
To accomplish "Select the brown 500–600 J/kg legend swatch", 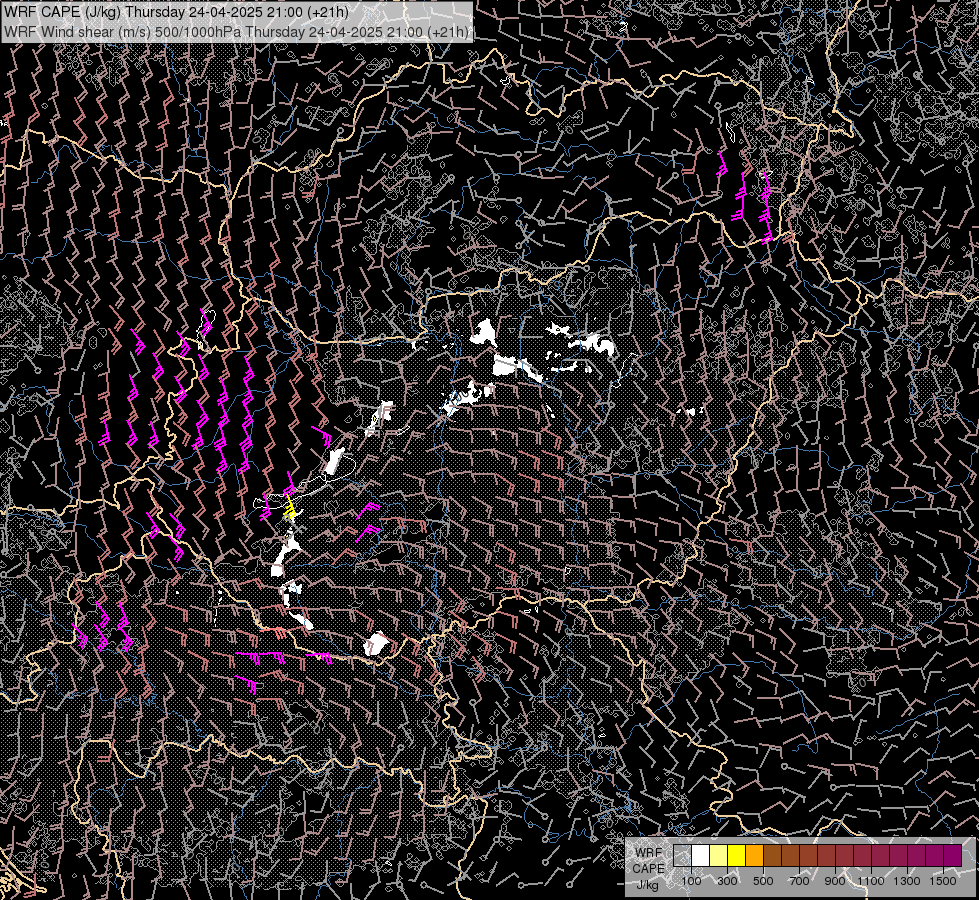I will (773, 855).
